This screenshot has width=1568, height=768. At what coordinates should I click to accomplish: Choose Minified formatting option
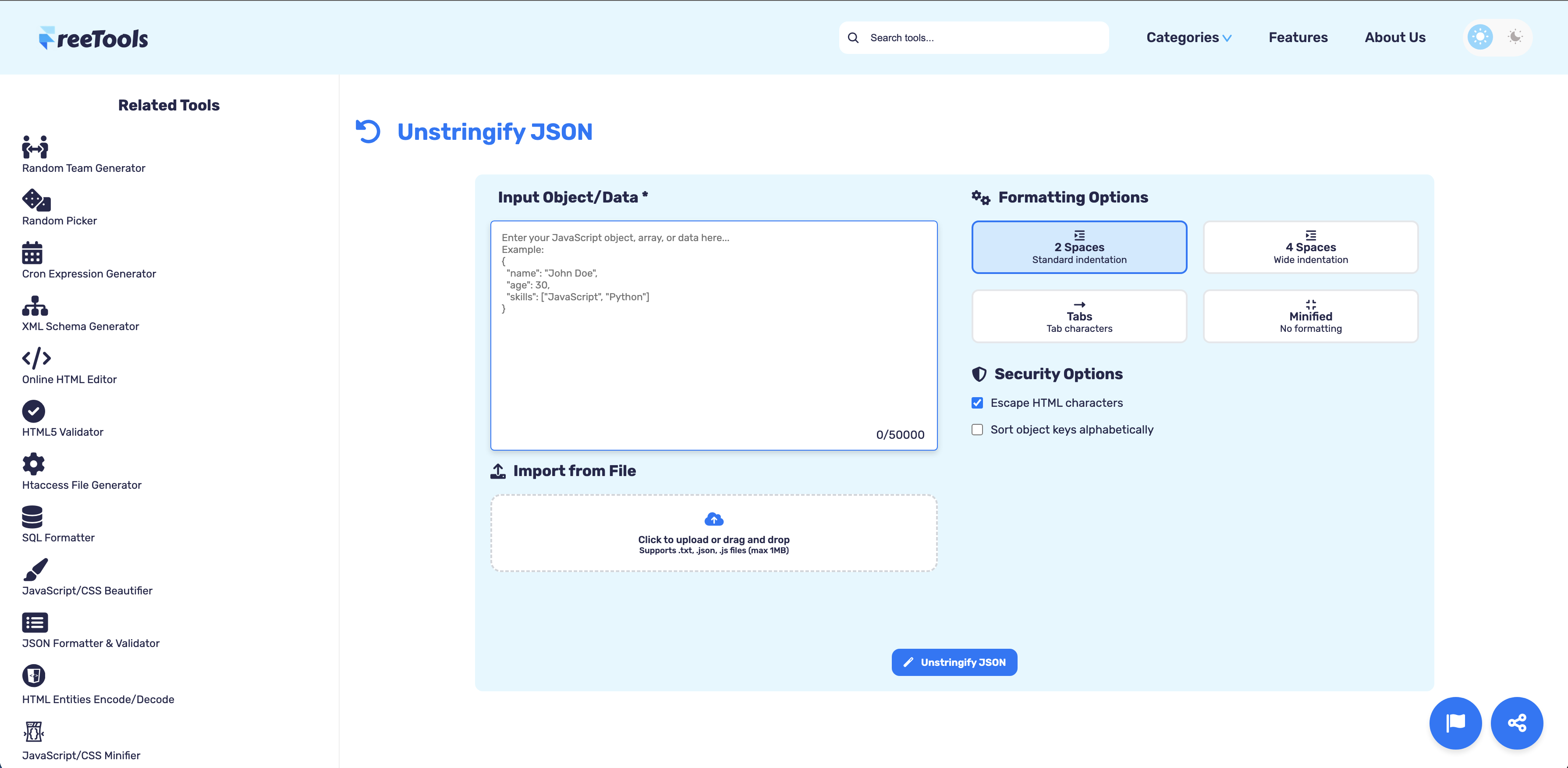click(x=1310, y=316)
